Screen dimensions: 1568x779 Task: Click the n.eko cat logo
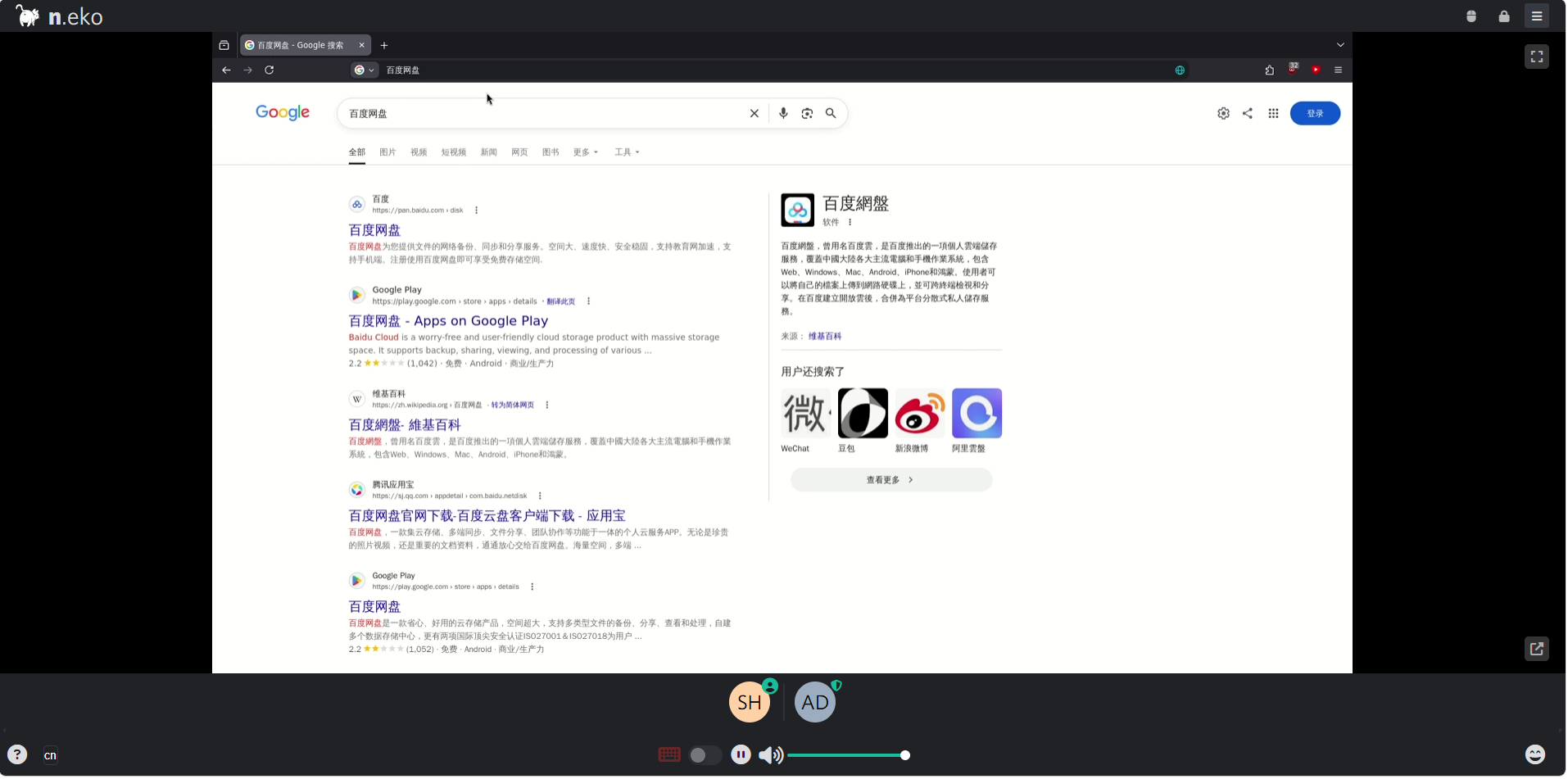click(28, 16)
